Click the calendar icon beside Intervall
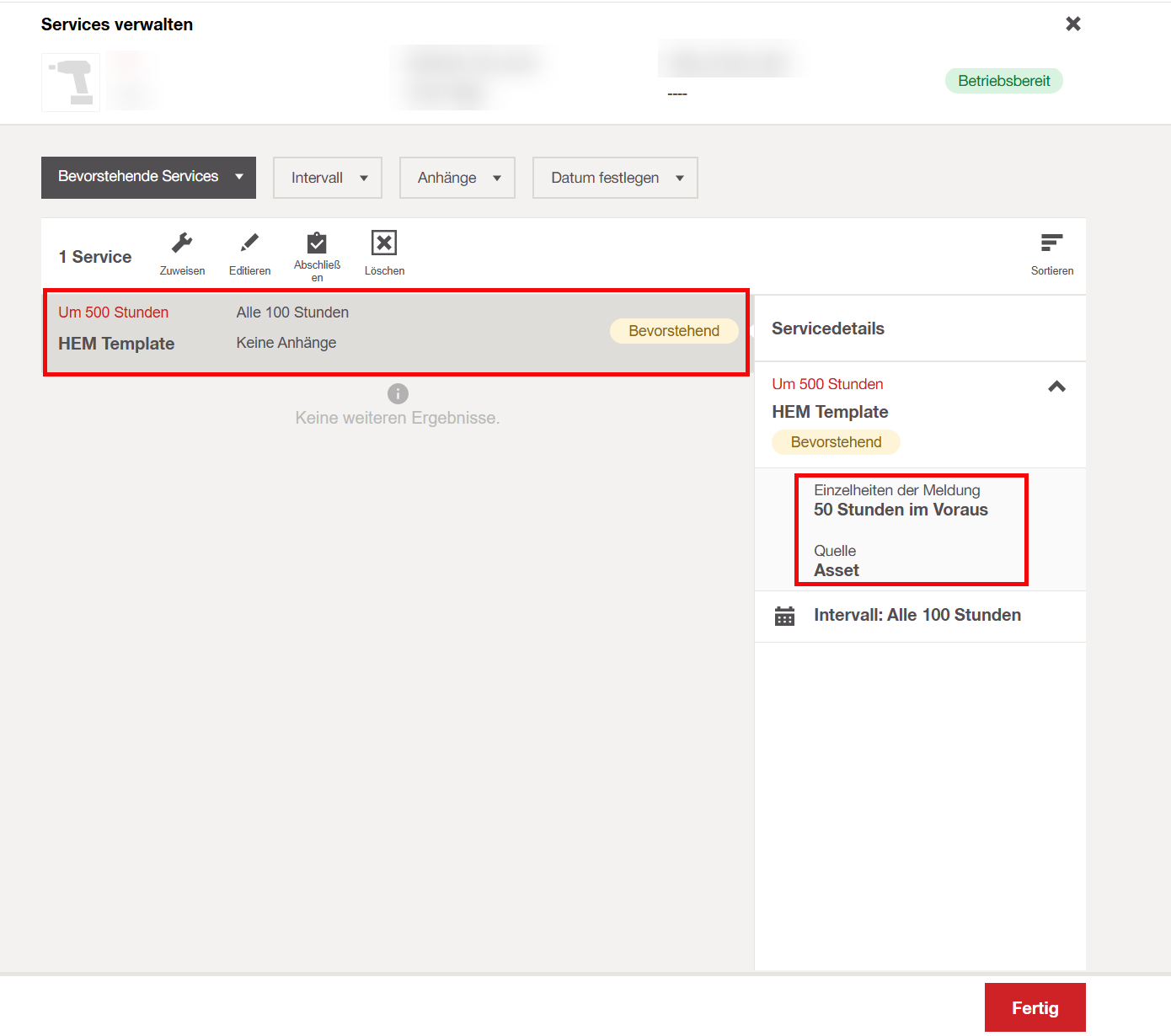The width and height of the screenshot is (1171, 1036). tap(784, 617)
